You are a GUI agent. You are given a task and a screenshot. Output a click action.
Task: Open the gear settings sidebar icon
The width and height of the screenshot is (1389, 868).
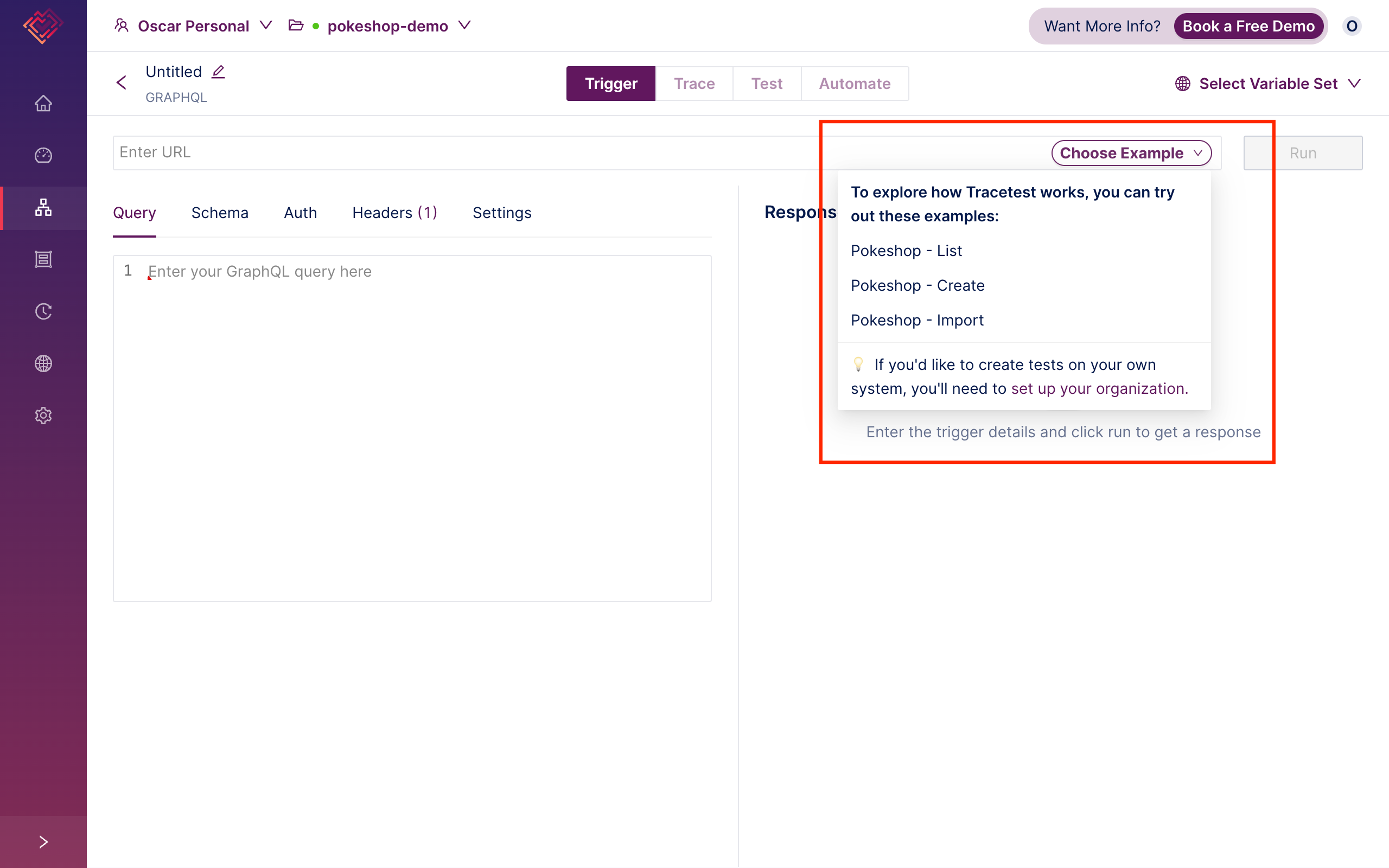pos(43,415)
